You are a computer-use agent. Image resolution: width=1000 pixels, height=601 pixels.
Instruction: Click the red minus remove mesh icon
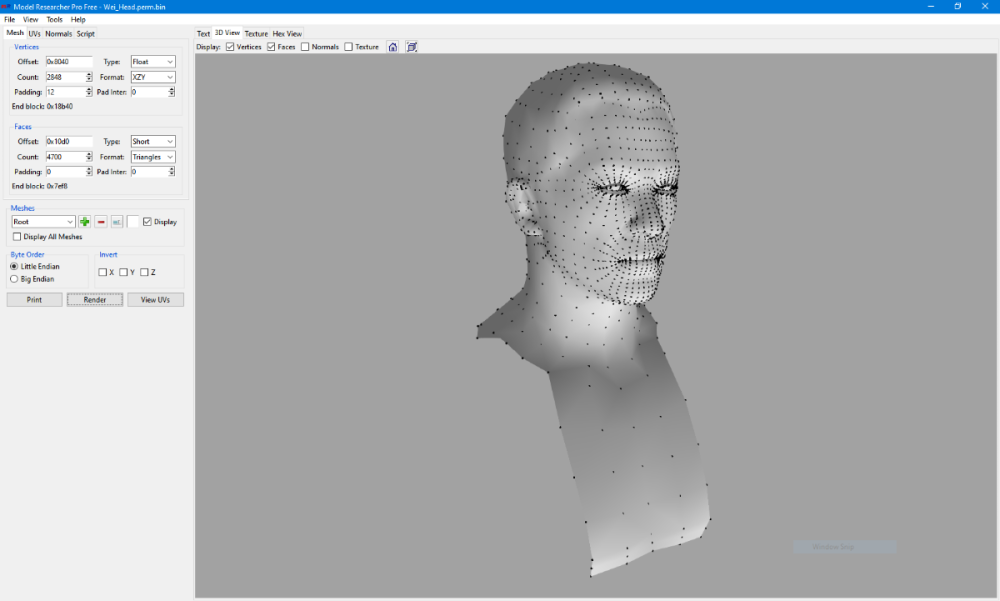101,222
